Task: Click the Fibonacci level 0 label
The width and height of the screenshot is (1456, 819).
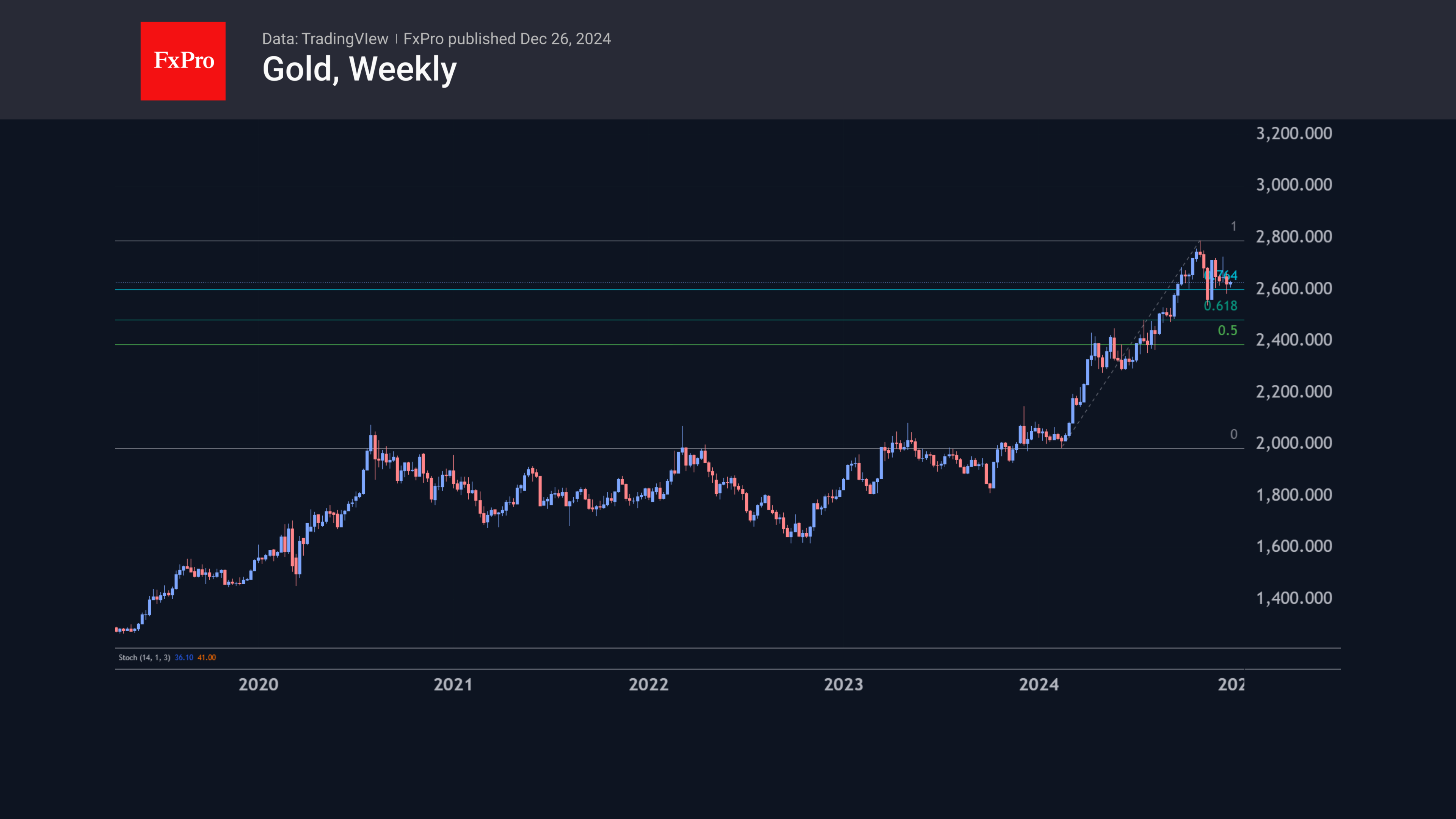Action: tap(1233, 434)
